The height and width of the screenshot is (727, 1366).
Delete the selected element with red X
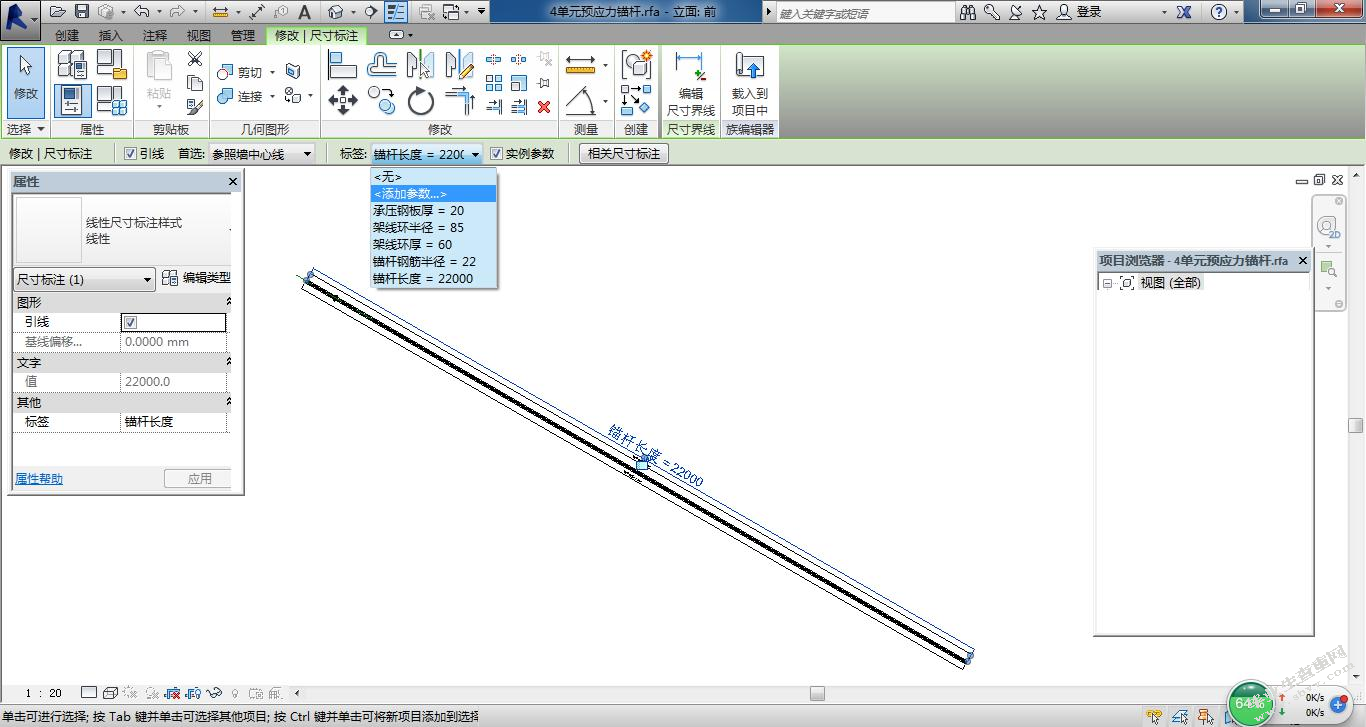[x=544, y=106]
